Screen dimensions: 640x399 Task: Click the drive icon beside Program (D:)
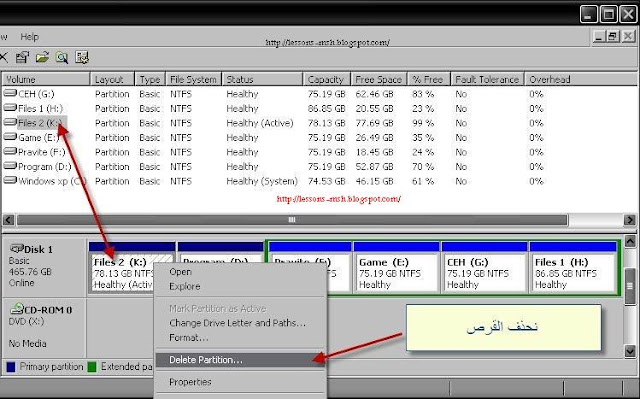point(10,166)
